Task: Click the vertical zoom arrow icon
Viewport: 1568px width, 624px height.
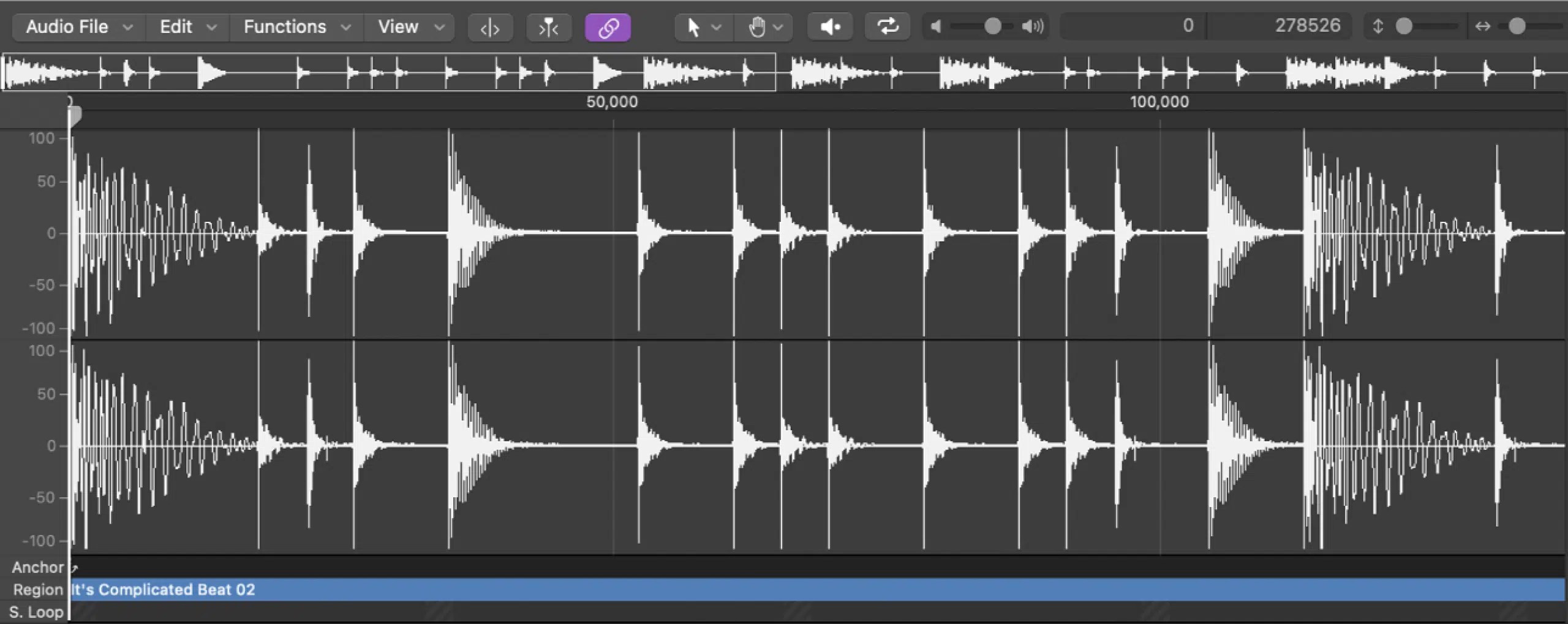Action: pos(1378,26)
